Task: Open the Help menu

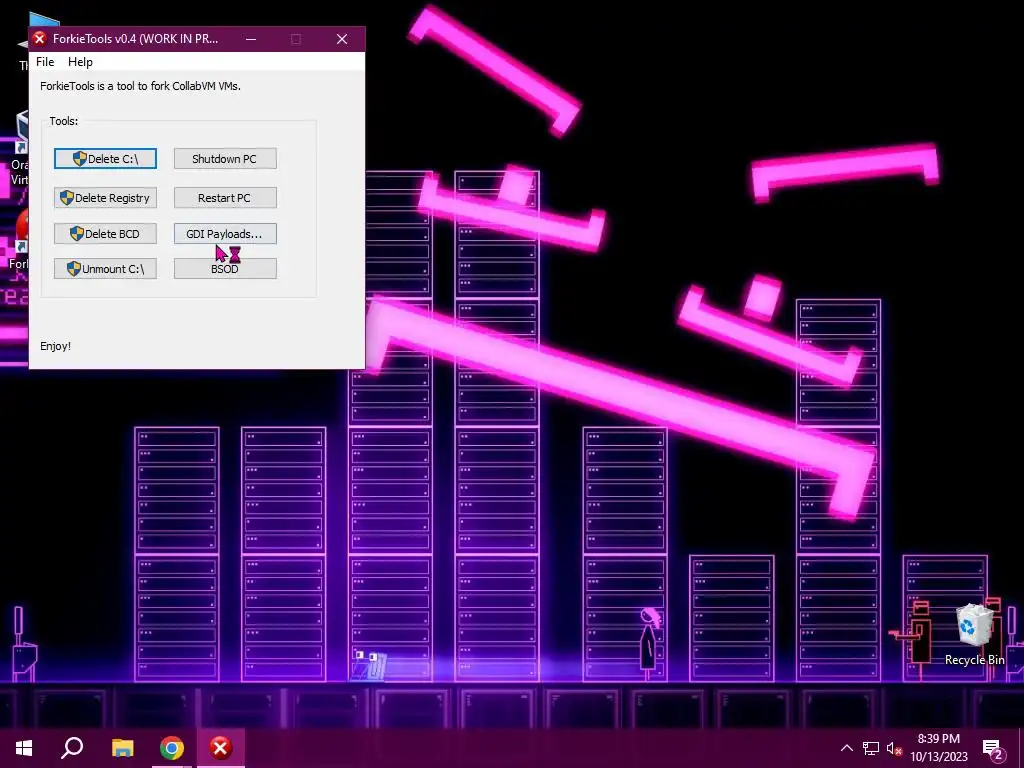Action: 80,62
